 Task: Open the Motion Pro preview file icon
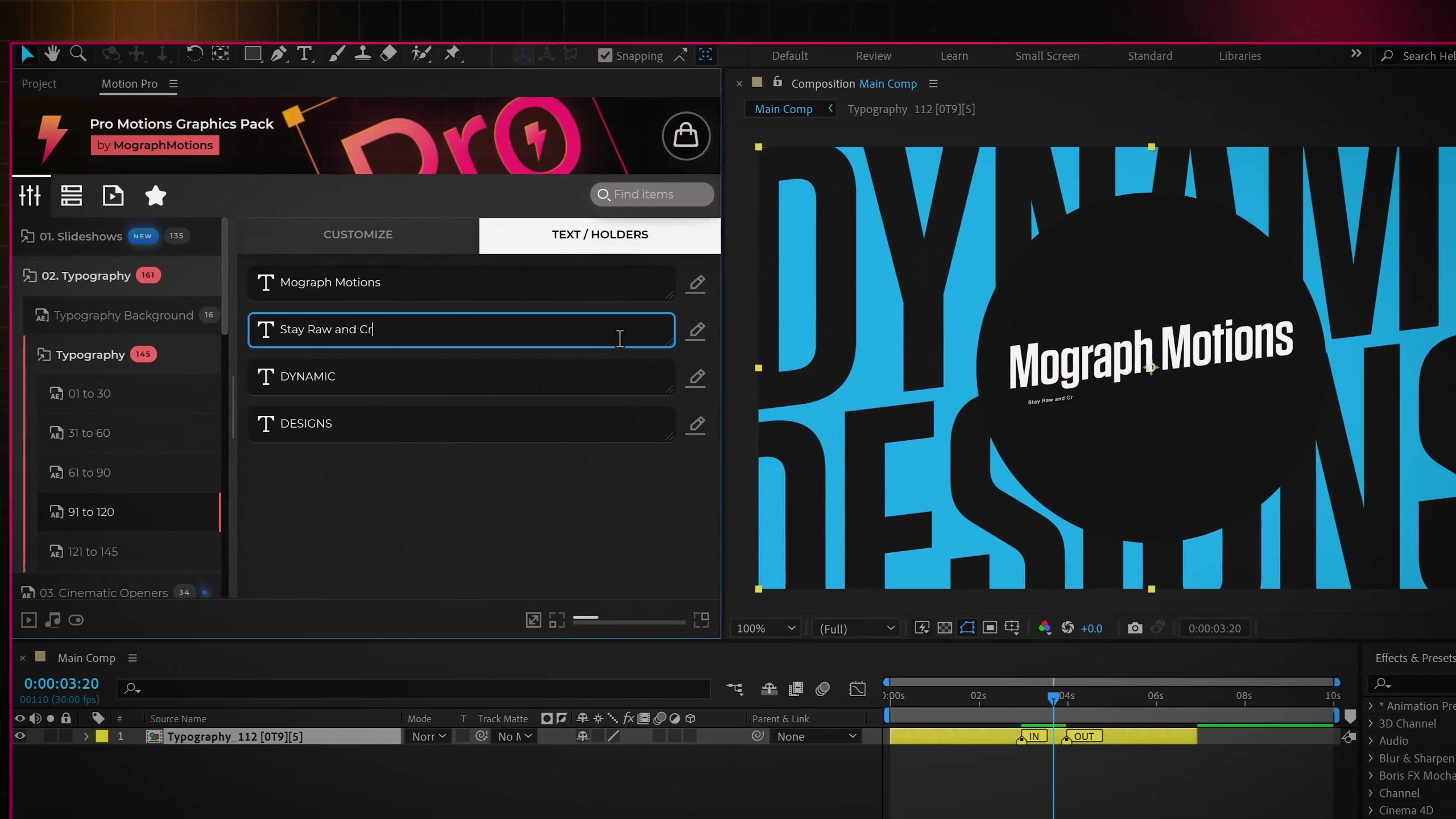coord(113,196)
